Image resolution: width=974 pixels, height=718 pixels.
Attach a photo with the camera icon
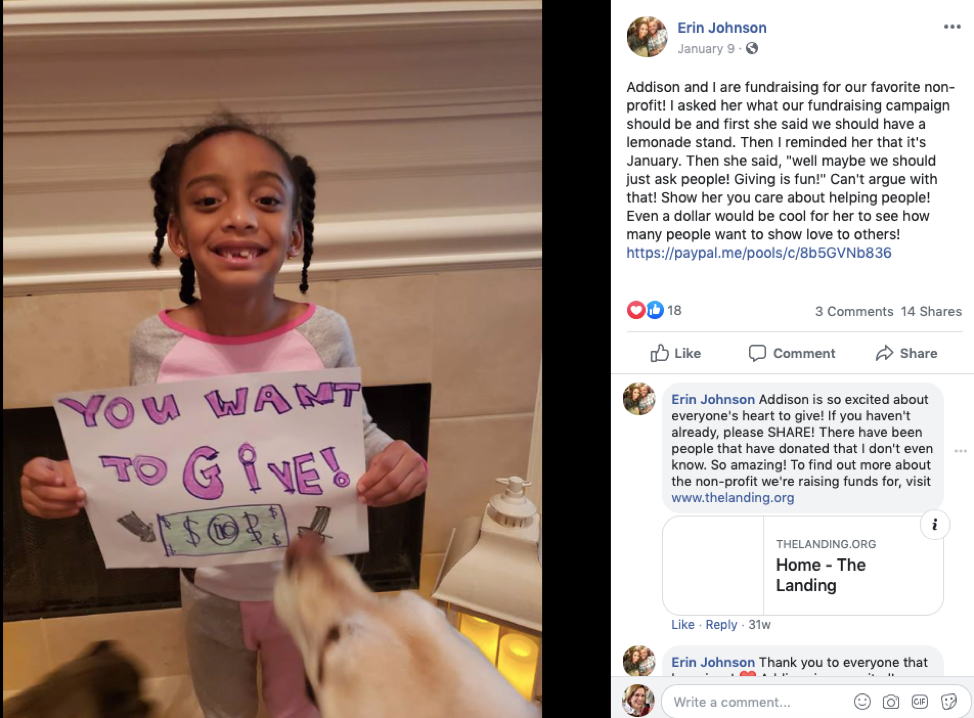pyautogui.click(x=891, y=702)
